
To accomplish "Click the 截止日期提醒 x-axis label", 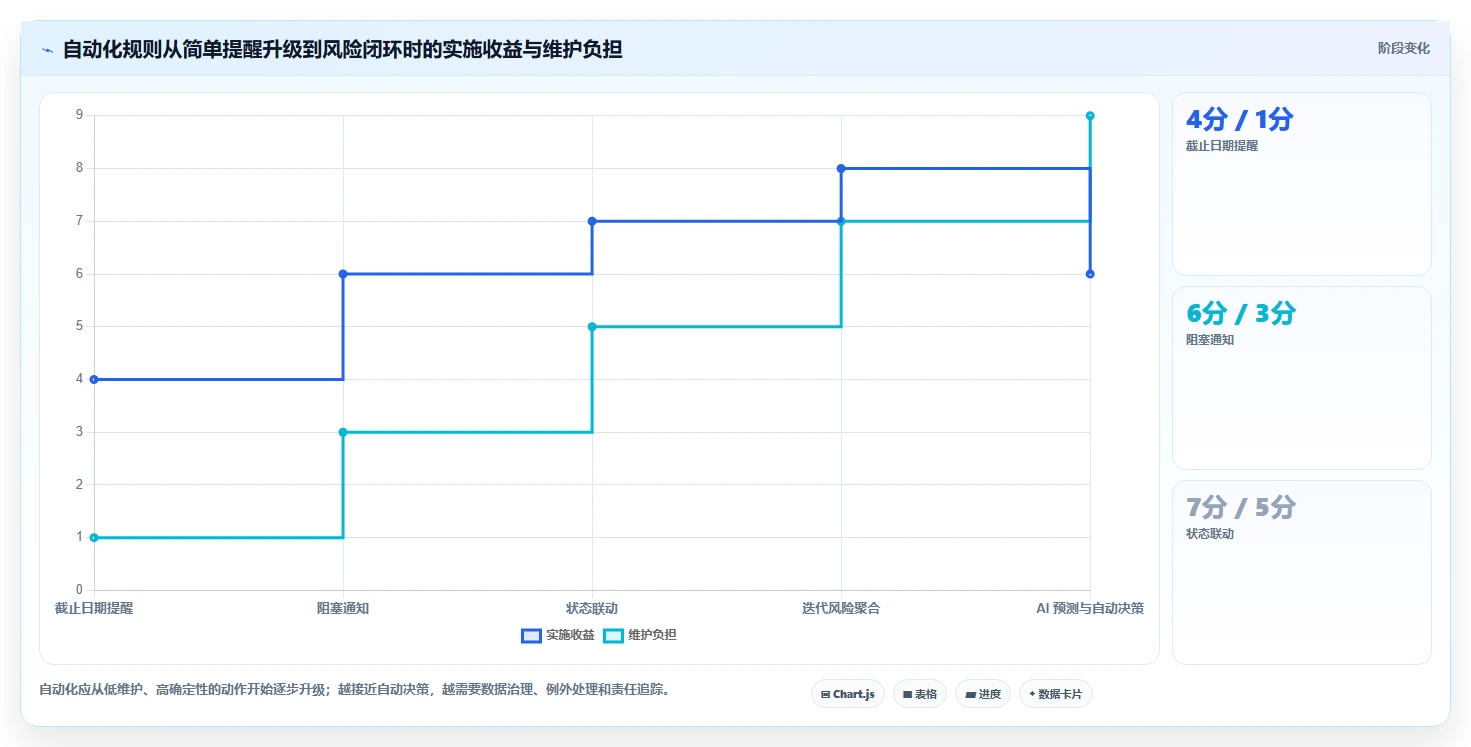I will [94, 608].
